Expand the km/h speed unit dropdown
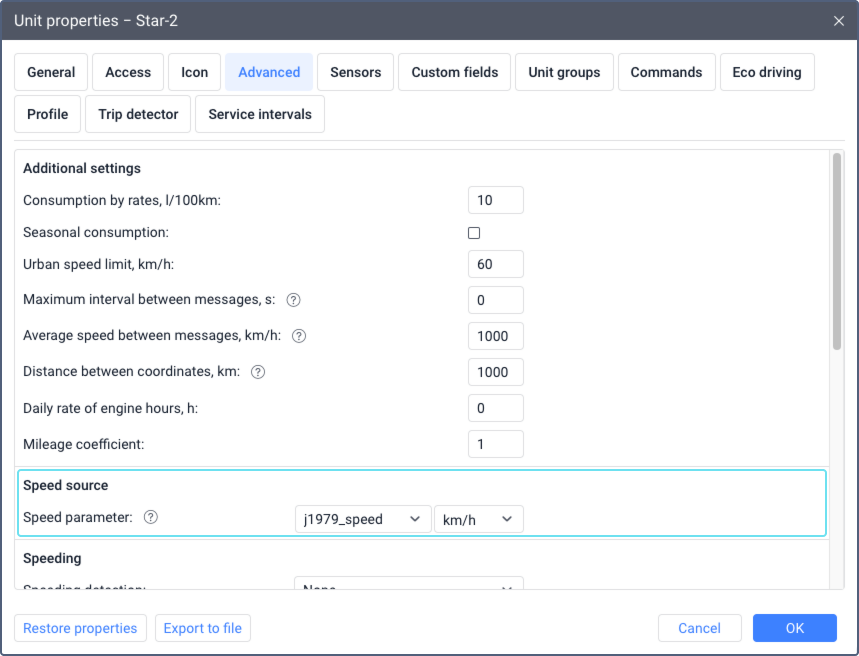This screenshot has width=859, height=656. pyautogui.click(x=478, y=519)
